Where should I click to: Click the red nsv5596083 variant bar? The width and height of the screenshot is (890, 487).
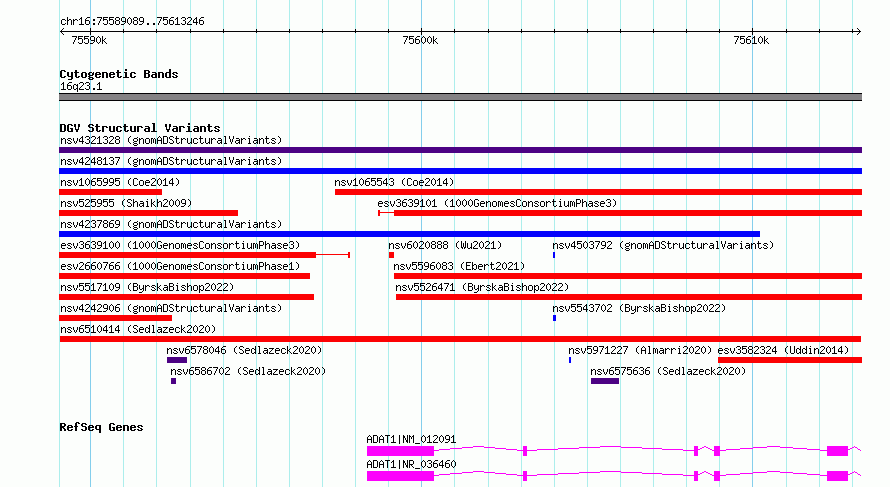(x=628, y=276)
